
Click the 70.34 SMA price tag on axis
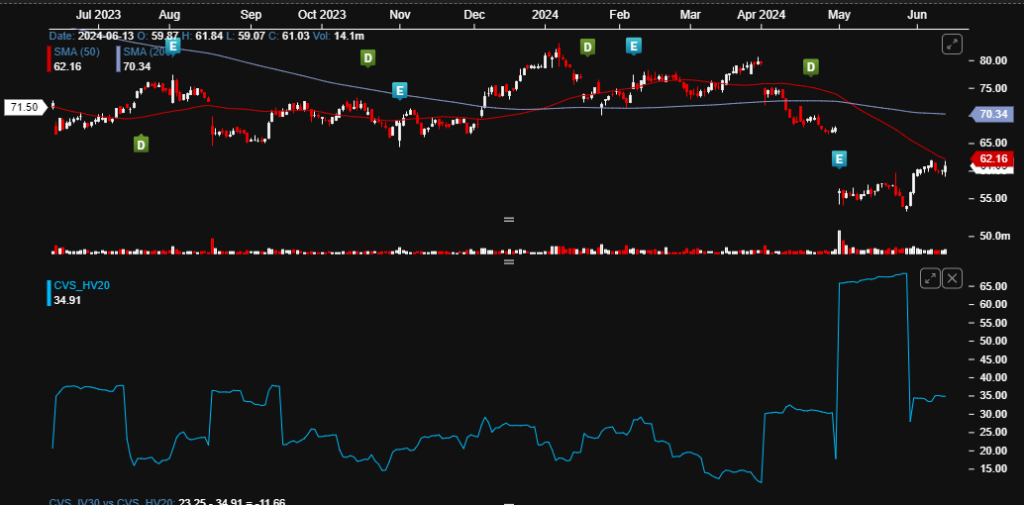[x=994, y=114]
